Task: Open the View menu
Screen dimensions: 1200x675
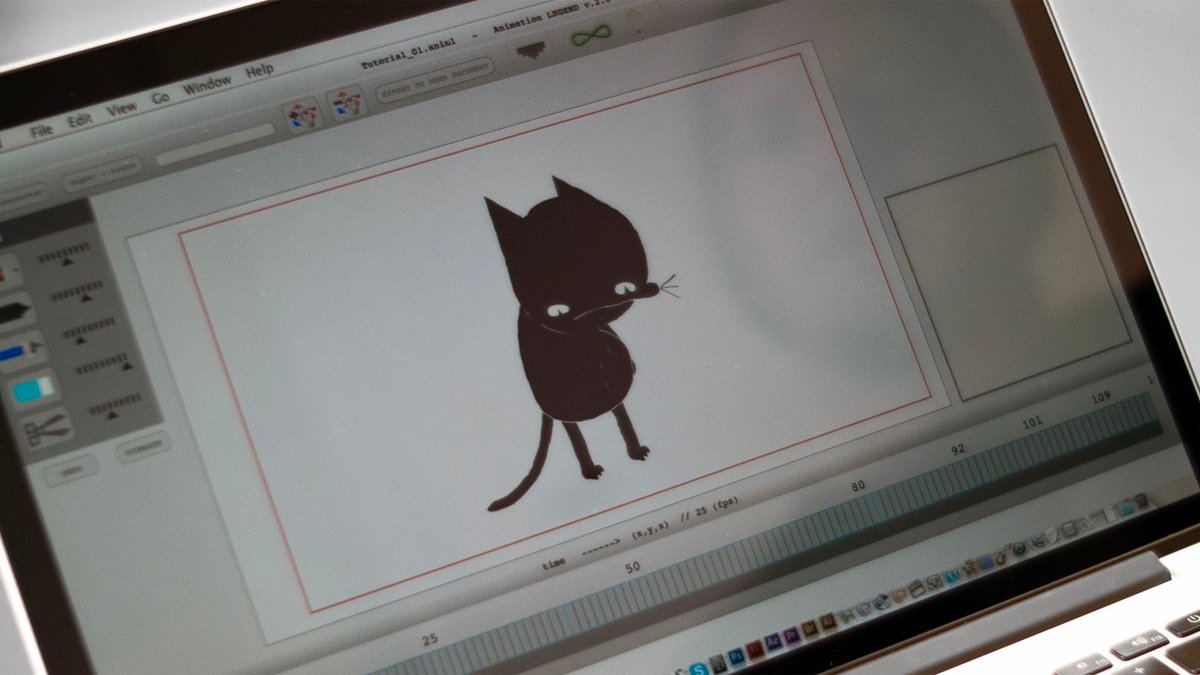Action: (122, 109)
